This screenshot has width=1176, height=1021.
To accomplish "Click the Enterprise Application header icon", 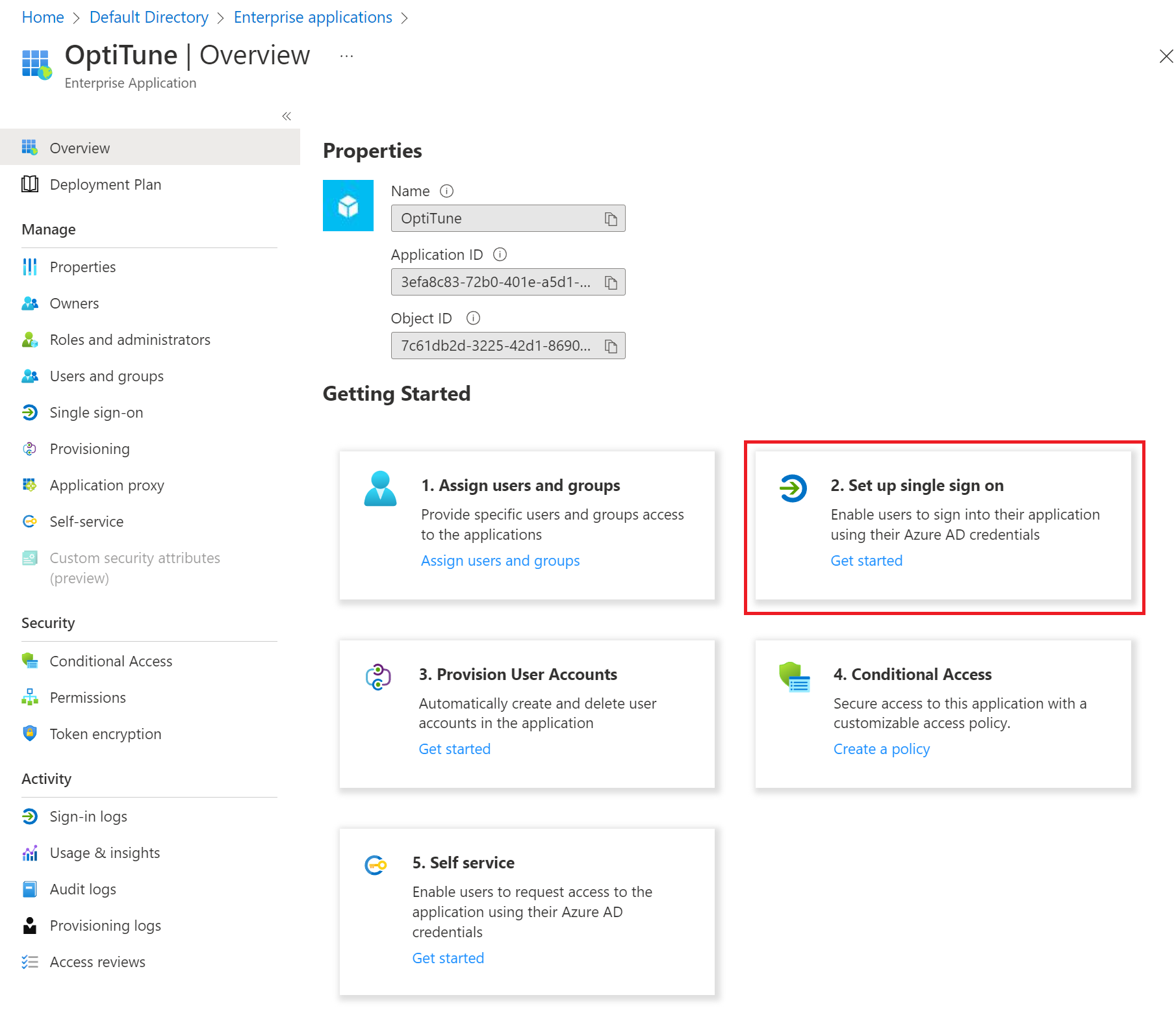I will click(36, 64).
